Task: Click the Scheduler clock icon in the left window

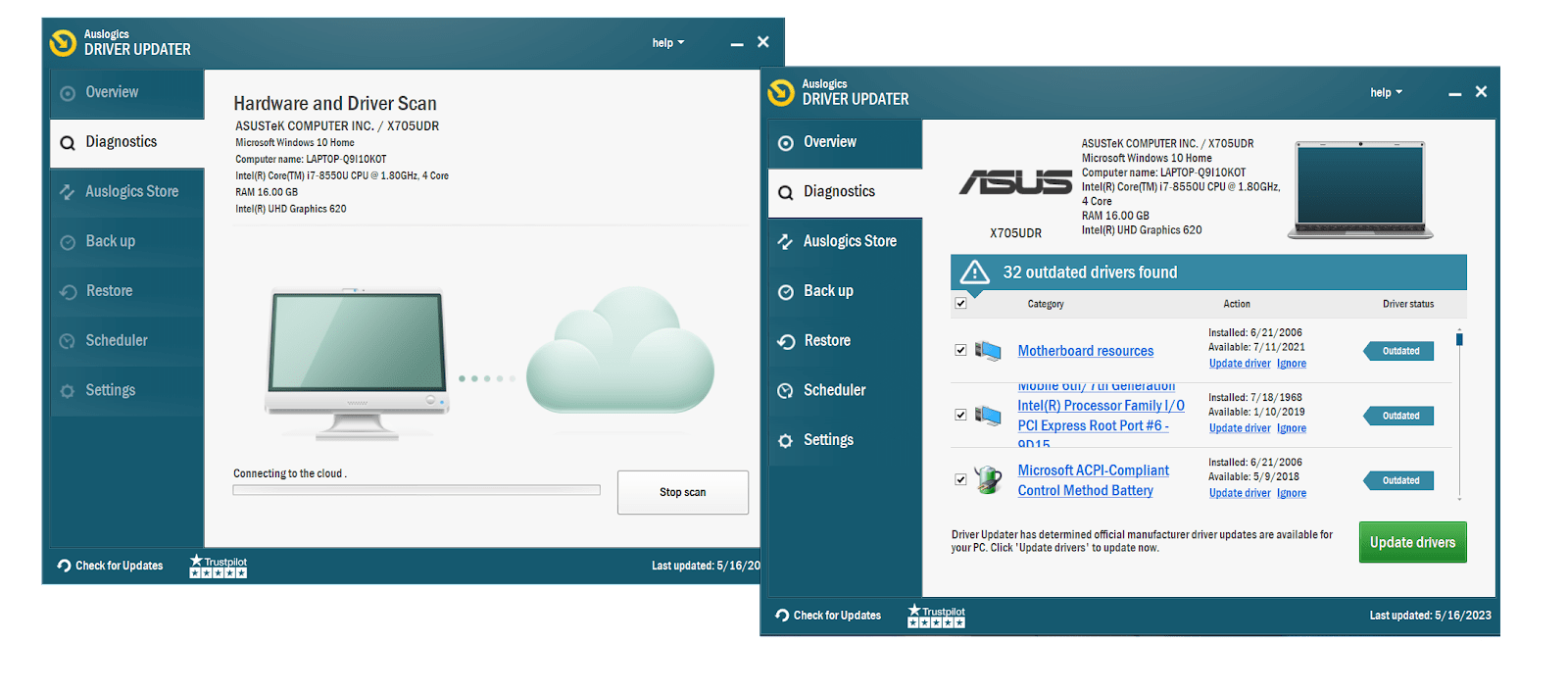Action: (68, 341)
